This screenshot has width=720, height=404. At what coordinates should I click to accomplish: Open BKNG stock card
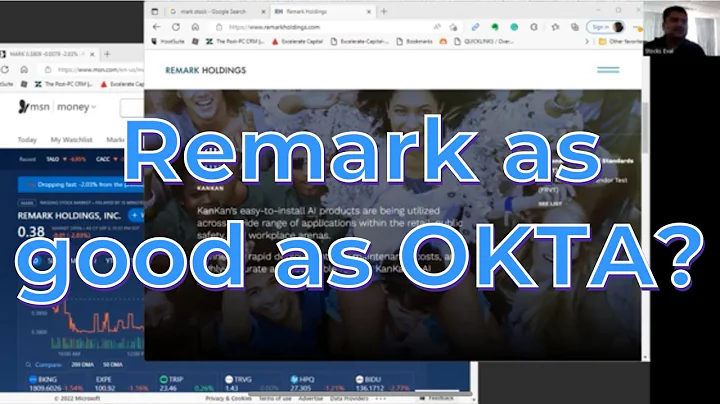coord(56,384)
